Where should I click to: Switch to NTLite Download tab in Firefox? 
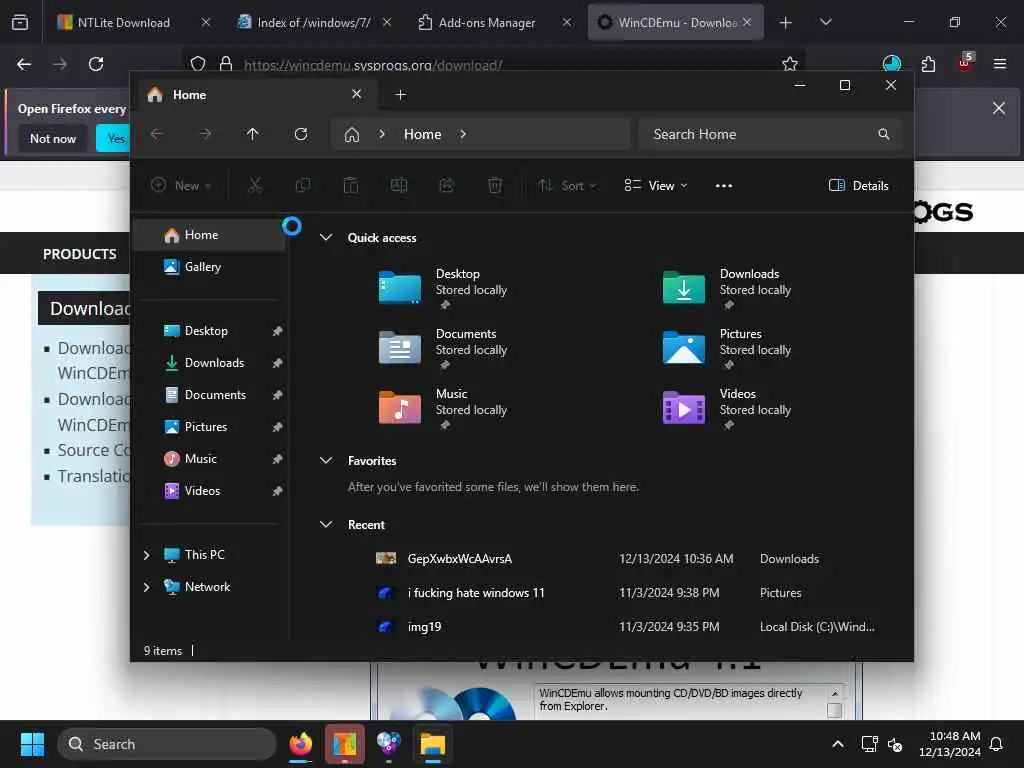134,22
